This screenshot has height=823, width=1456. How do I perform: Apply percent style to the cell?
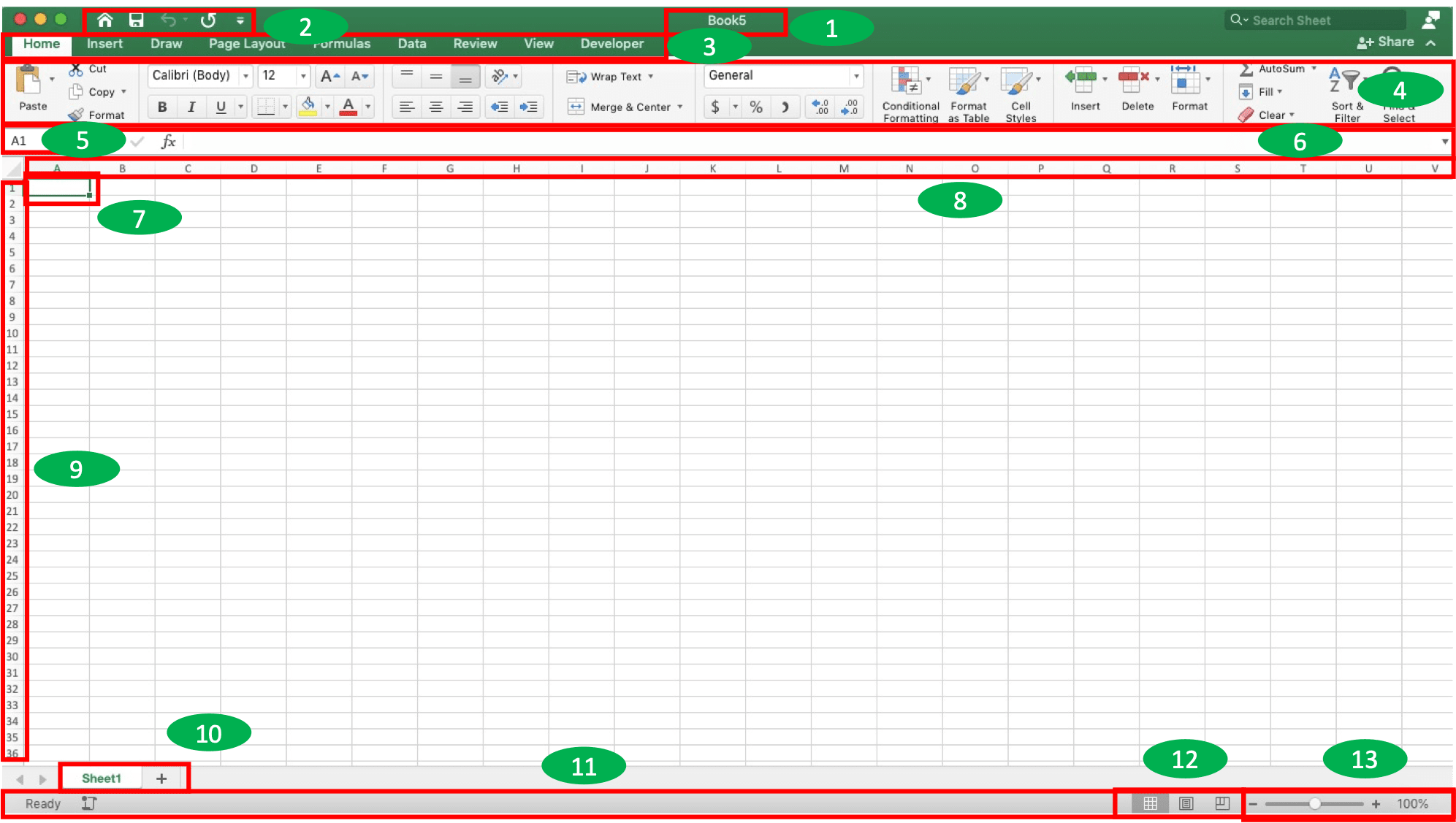[x=756, y=107]
